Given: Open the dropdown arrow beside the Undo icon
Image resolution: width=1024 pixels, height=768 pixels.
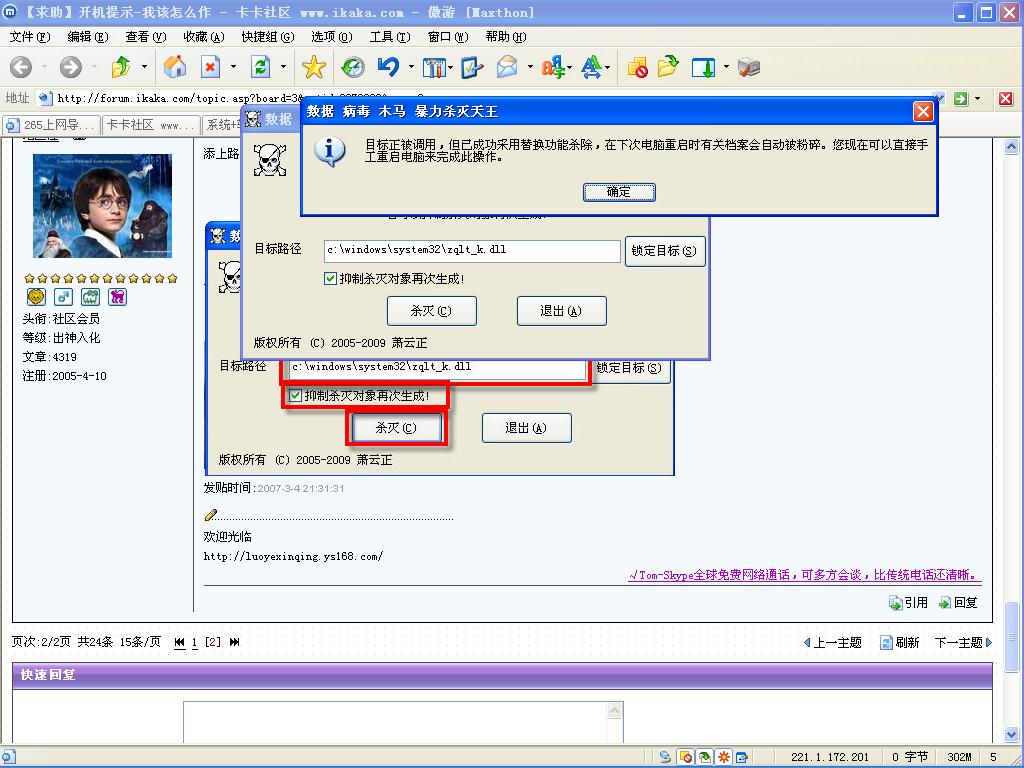Looking at the screenshot, I should coord(411,67).
